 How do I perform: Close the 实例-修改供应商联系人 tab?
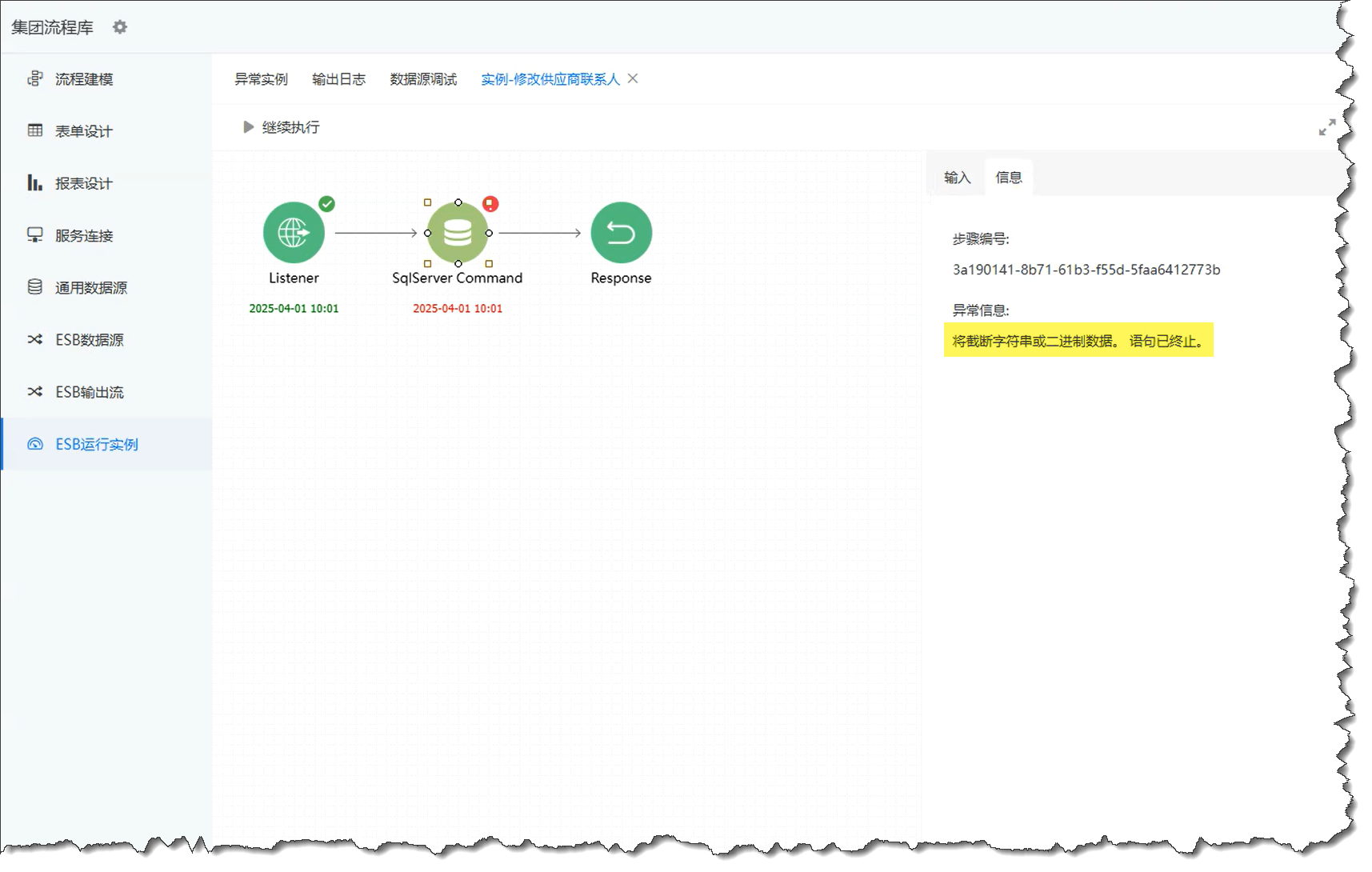pyautogui.click(x=632, y=79)
